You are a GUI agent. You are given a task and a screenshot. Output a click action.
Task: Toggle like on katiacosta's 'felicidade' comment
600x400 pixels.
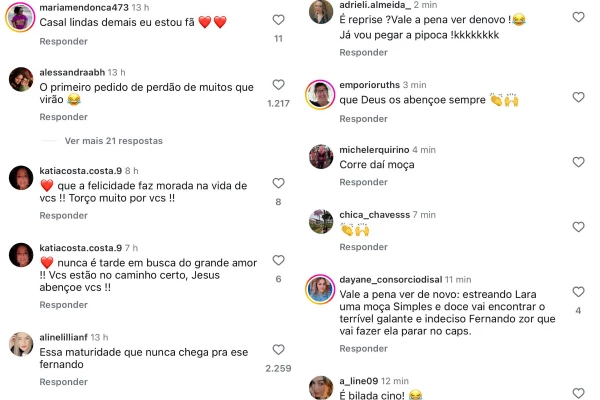pos(278,183)
